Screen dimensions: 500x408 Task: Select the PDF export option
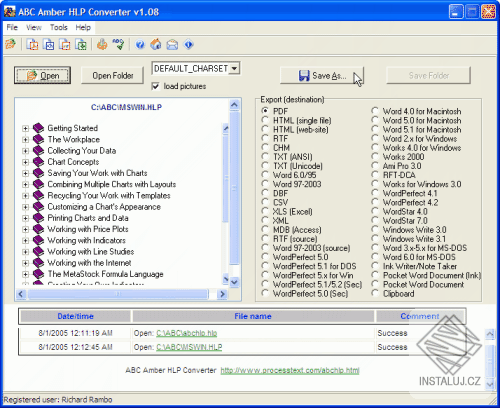[x=265, y=111]
